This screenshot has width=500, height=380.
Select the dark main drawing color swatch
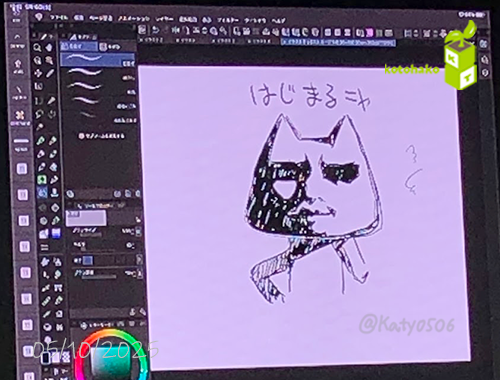click(x=46, y=359)
